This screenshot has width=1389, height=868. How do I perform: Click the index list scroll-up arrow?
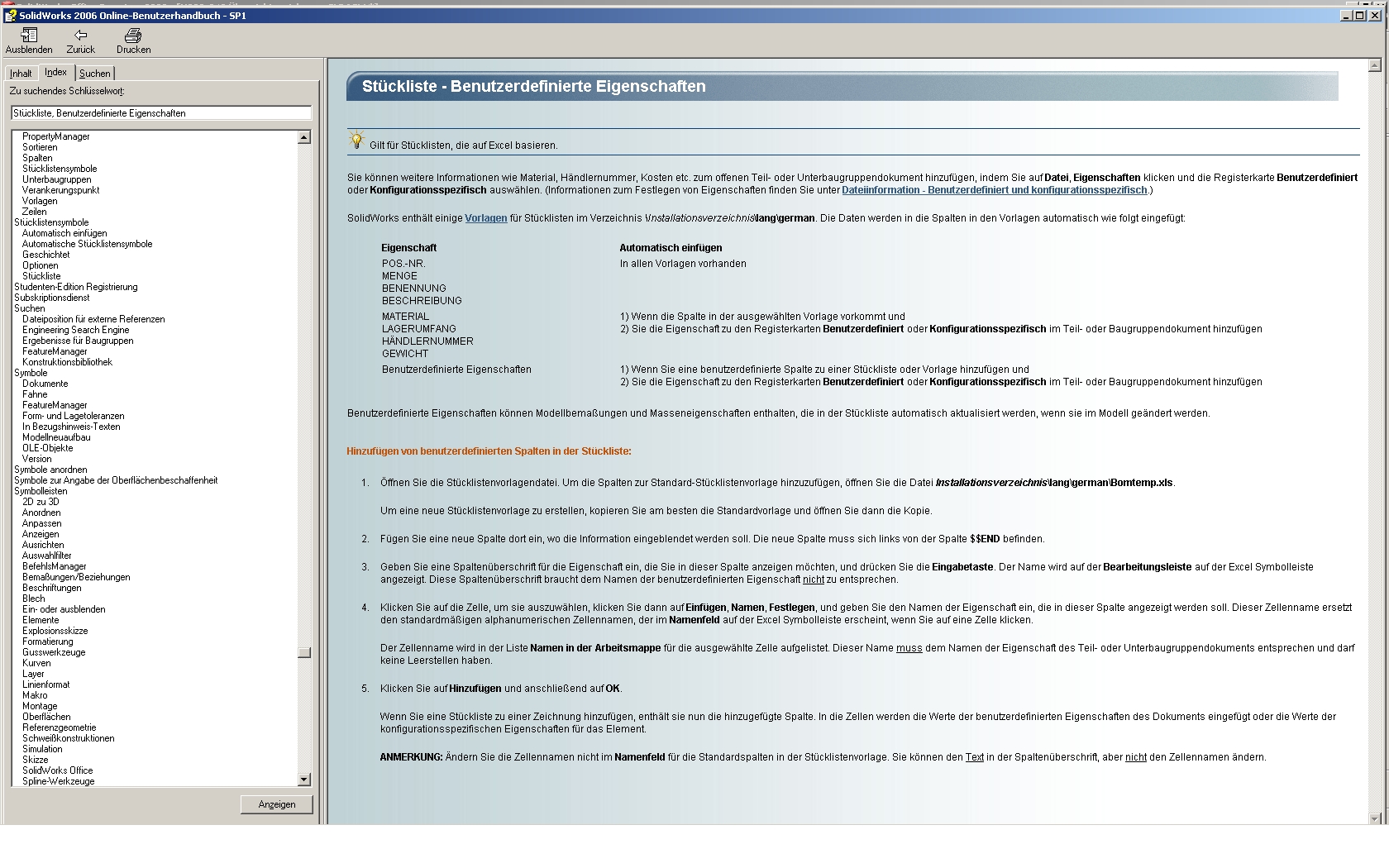tap(304, 137)
